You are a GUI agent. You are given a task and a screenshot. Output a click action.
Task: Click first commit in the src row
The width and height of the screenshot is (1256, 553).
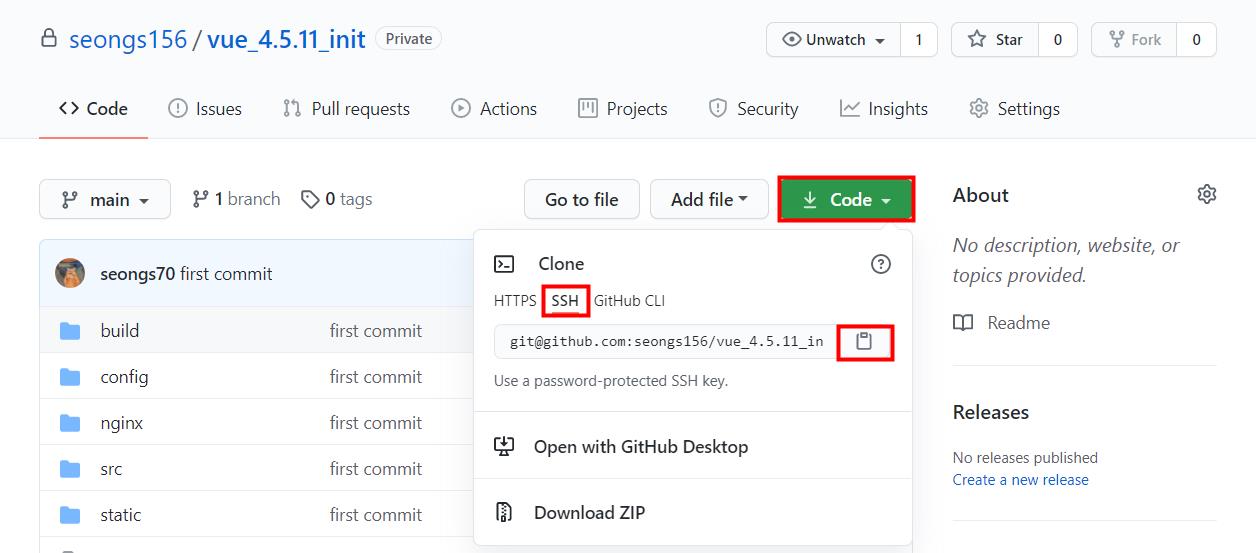(376, 469)
